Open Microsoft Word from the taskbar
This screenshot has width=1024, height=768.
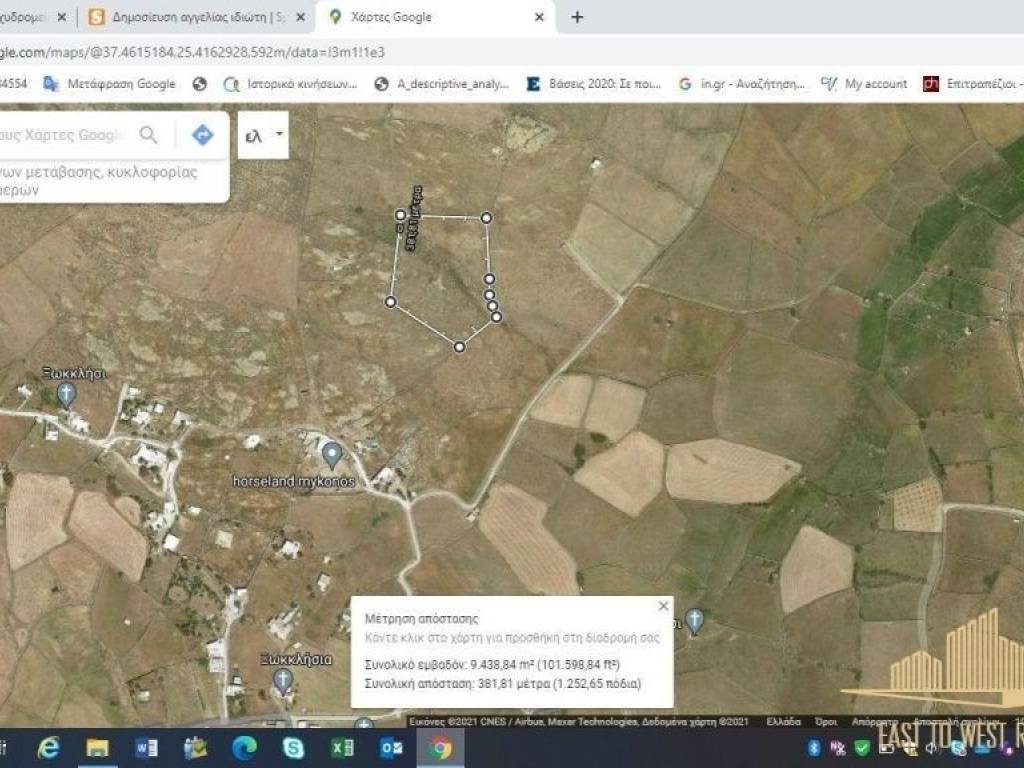[146, 747]
